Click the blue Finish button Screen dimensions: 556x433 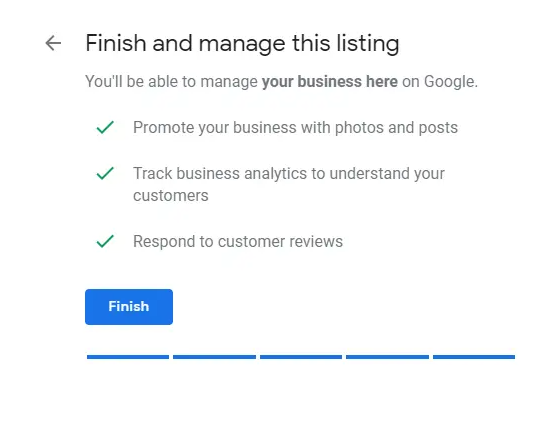coord(129,307)
